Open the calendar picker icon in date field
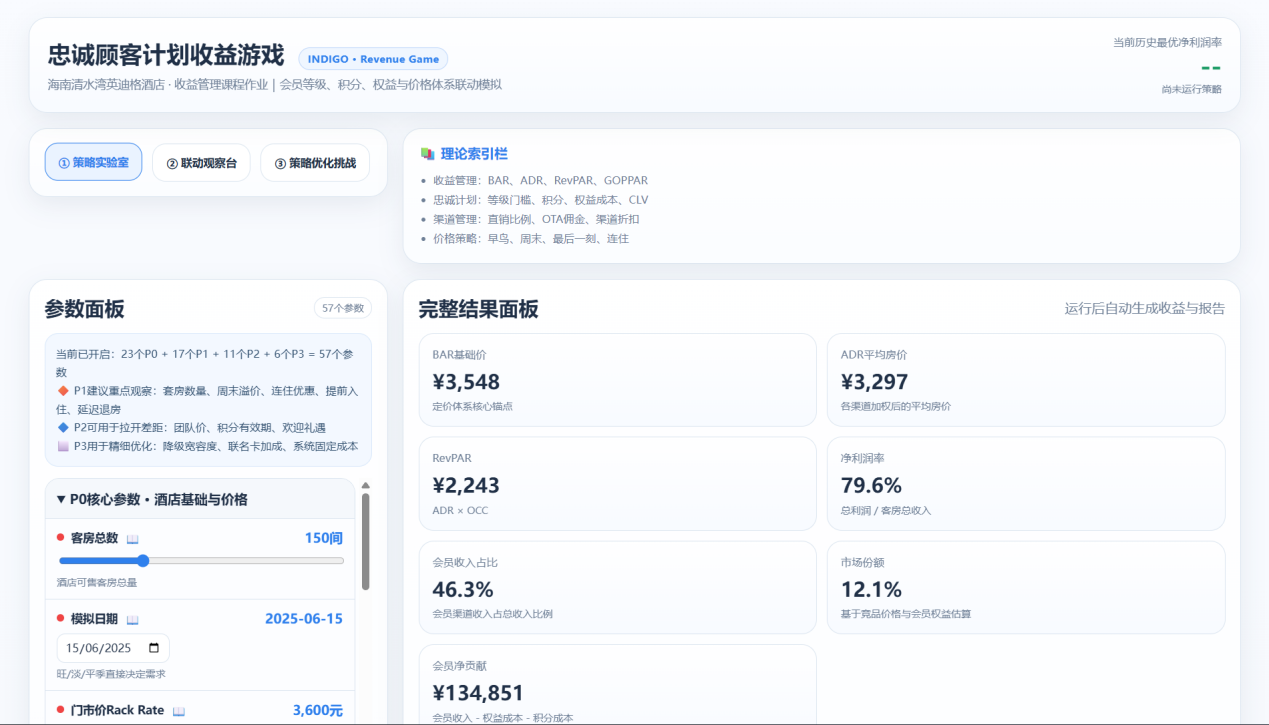 153,647
